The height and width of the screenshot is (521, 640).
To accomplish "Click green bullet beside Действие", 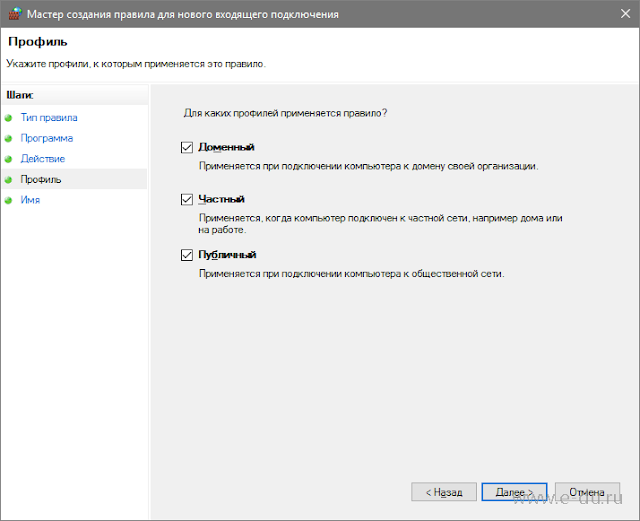I will (10, 159).
